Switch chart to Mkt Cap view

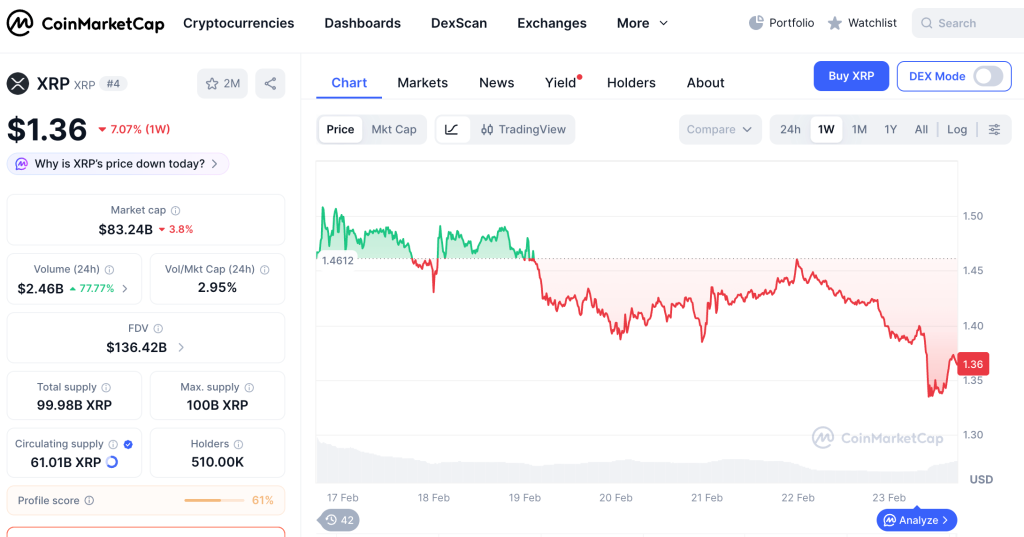click(x=394, y=129)
